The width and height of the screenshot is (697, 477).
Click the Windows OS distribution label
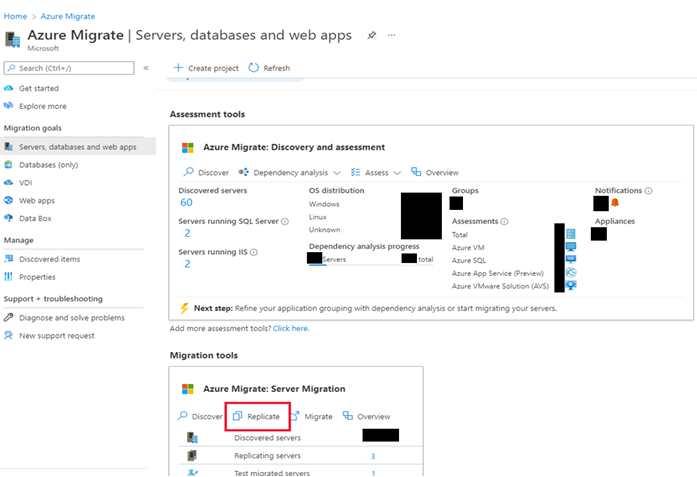(x=324, y=204)
